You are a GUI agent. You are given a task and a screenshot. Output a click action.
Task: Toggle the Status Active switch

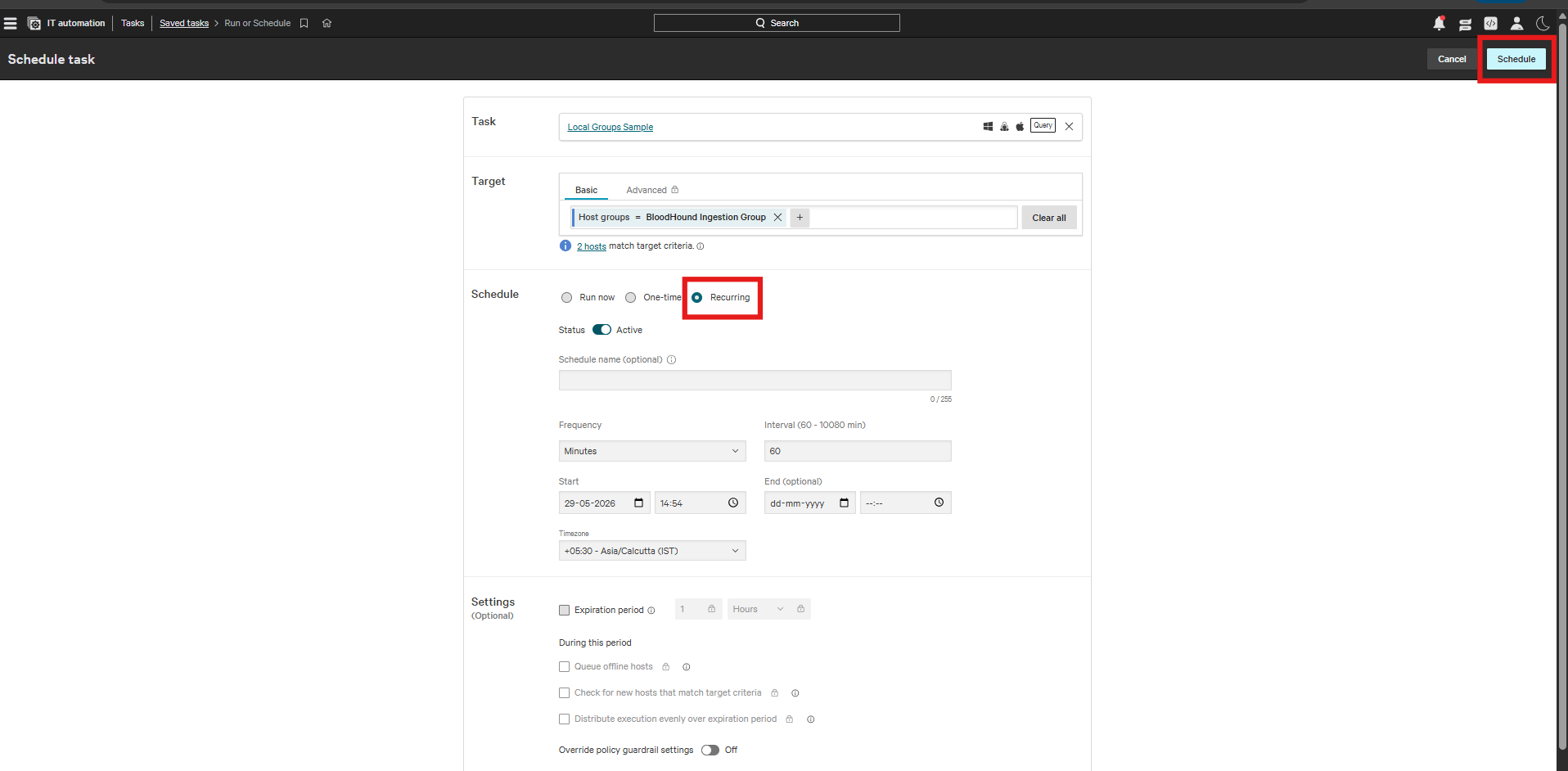click(602, 330)
